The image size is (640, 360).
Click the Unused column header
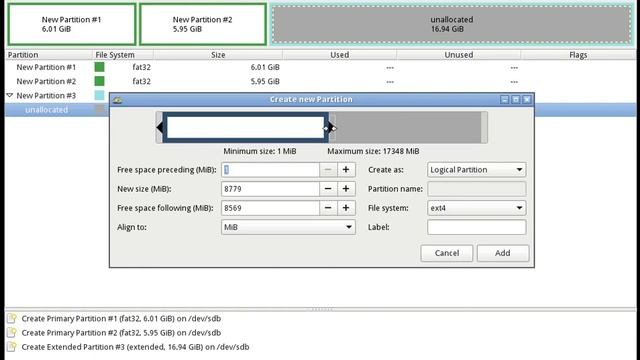tap(458, 55)
